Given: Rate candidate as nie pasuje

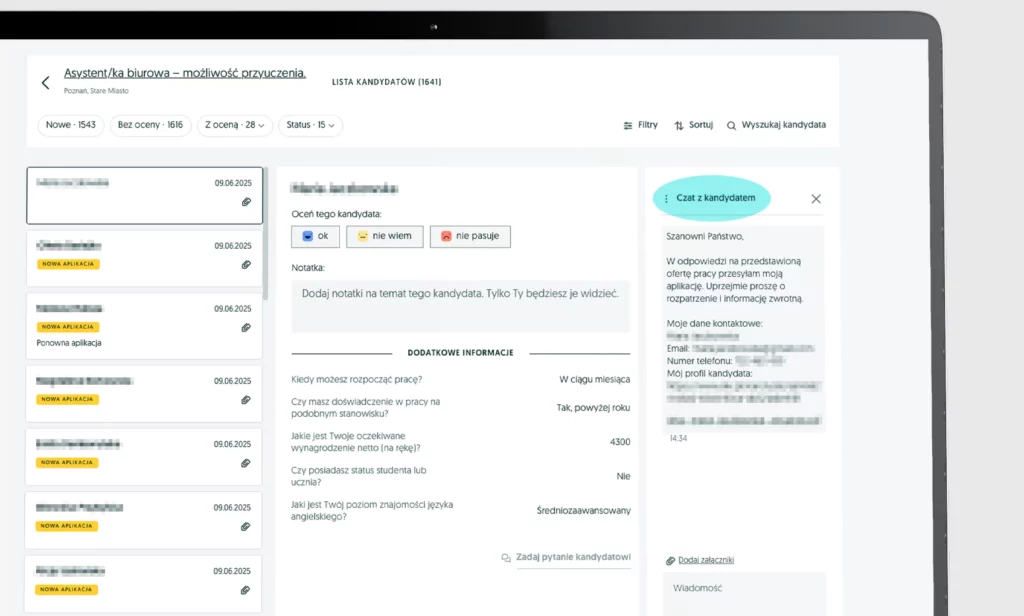Looking at the screenshot, I should point(470,236).
